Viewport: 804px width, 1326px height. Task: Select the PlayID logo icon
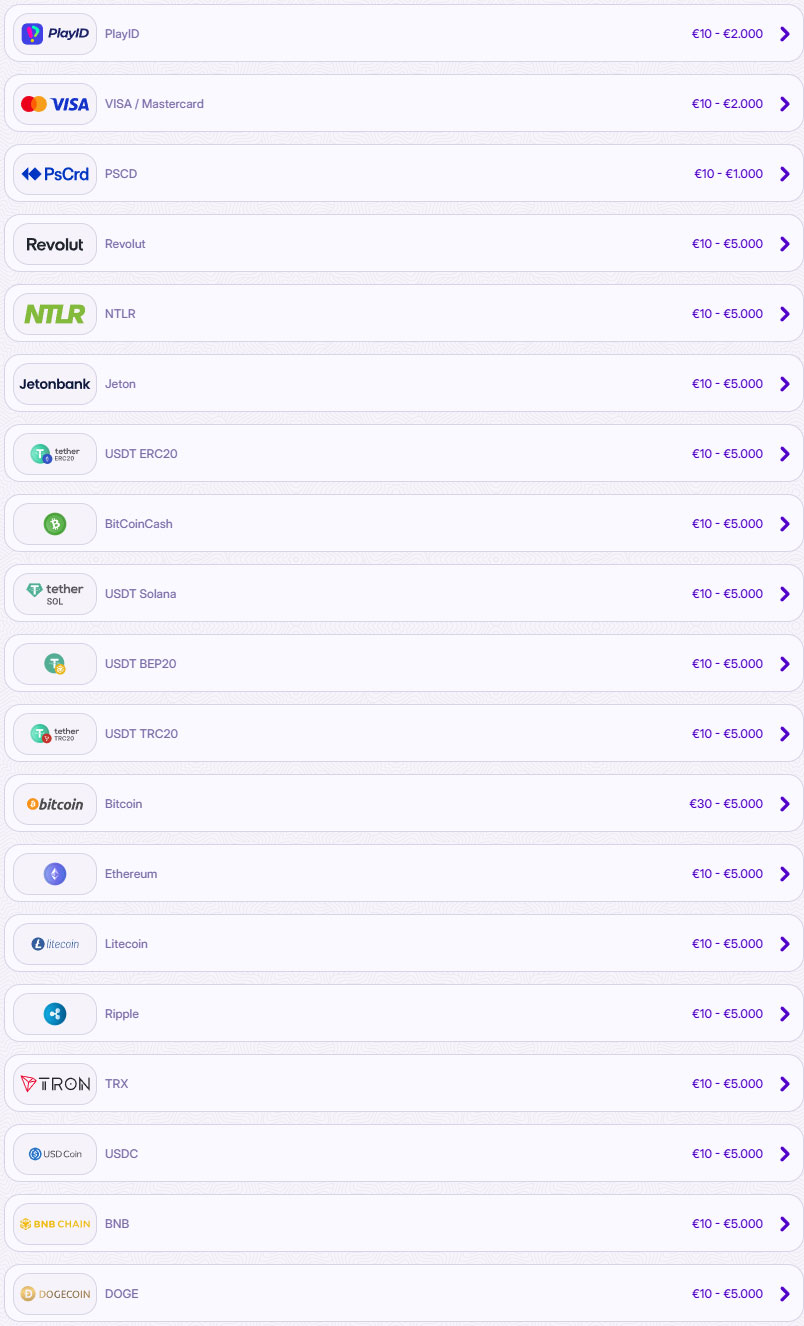click(x=55, y=34)
